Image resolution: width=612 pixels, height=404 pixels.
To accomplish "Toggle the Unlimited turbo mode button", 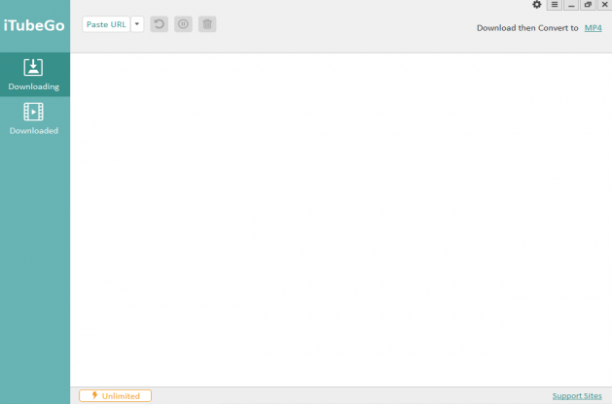I will point(115,396).
